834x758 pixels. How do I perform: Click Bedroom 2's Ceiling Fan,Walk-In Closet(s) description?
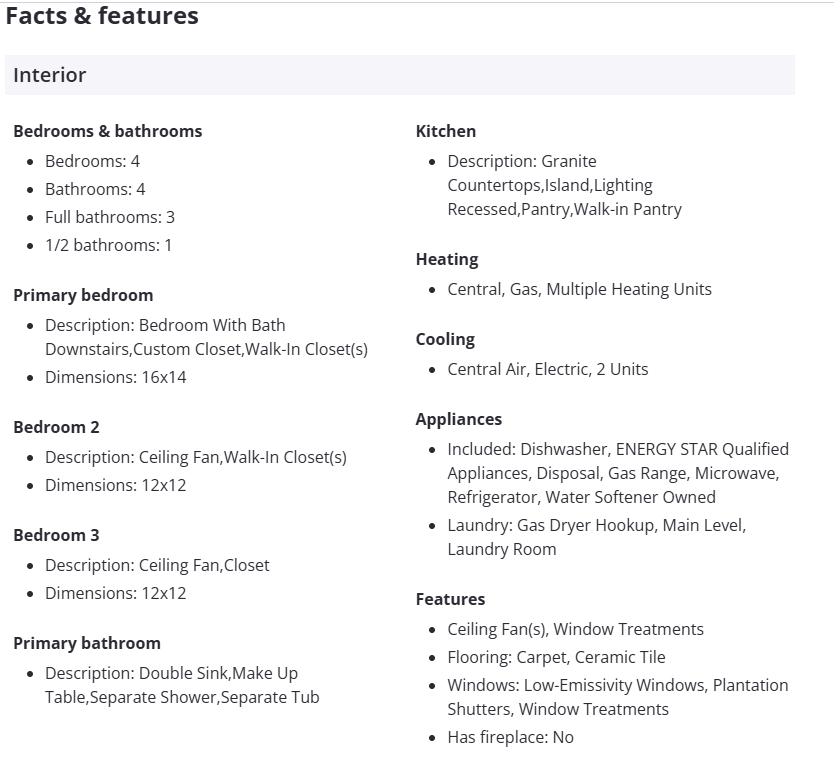point(195,457)
